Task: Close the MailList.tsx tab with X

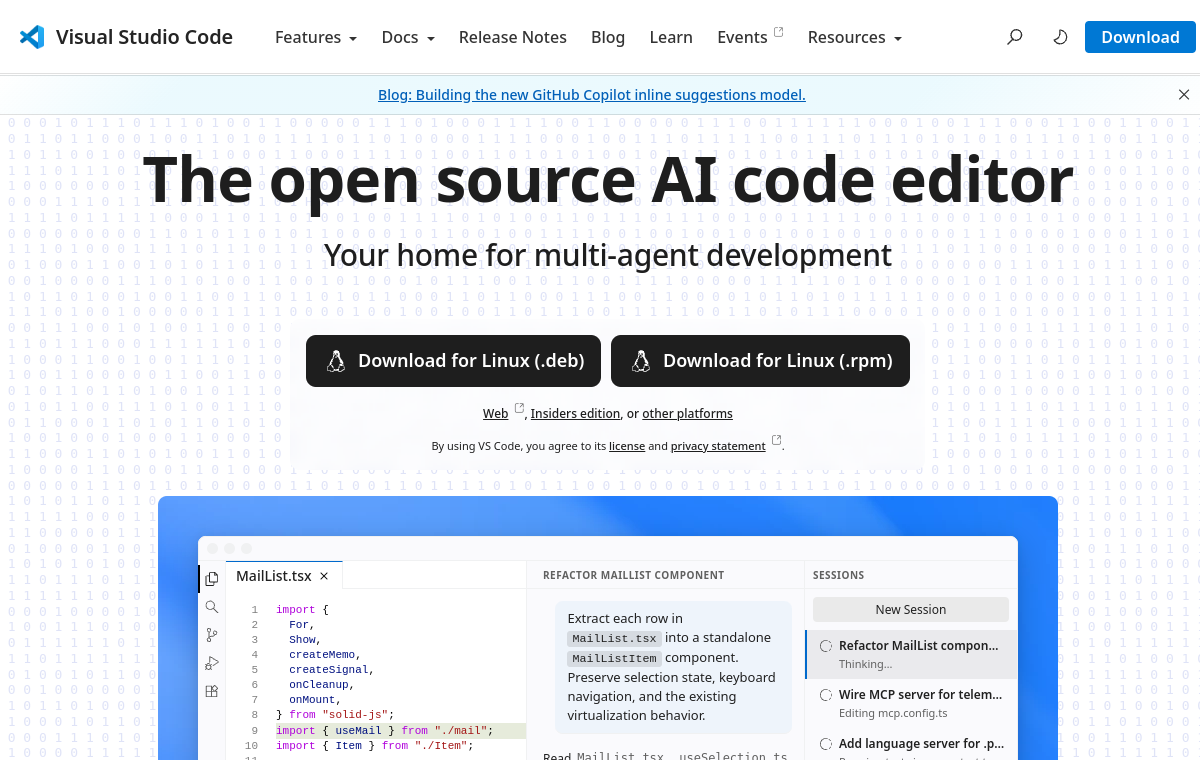Action: 324,576
